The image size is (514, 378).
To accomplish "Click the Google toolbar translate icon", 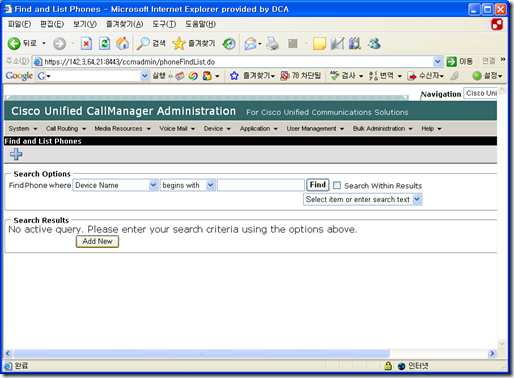I will [x=373, y=76].
